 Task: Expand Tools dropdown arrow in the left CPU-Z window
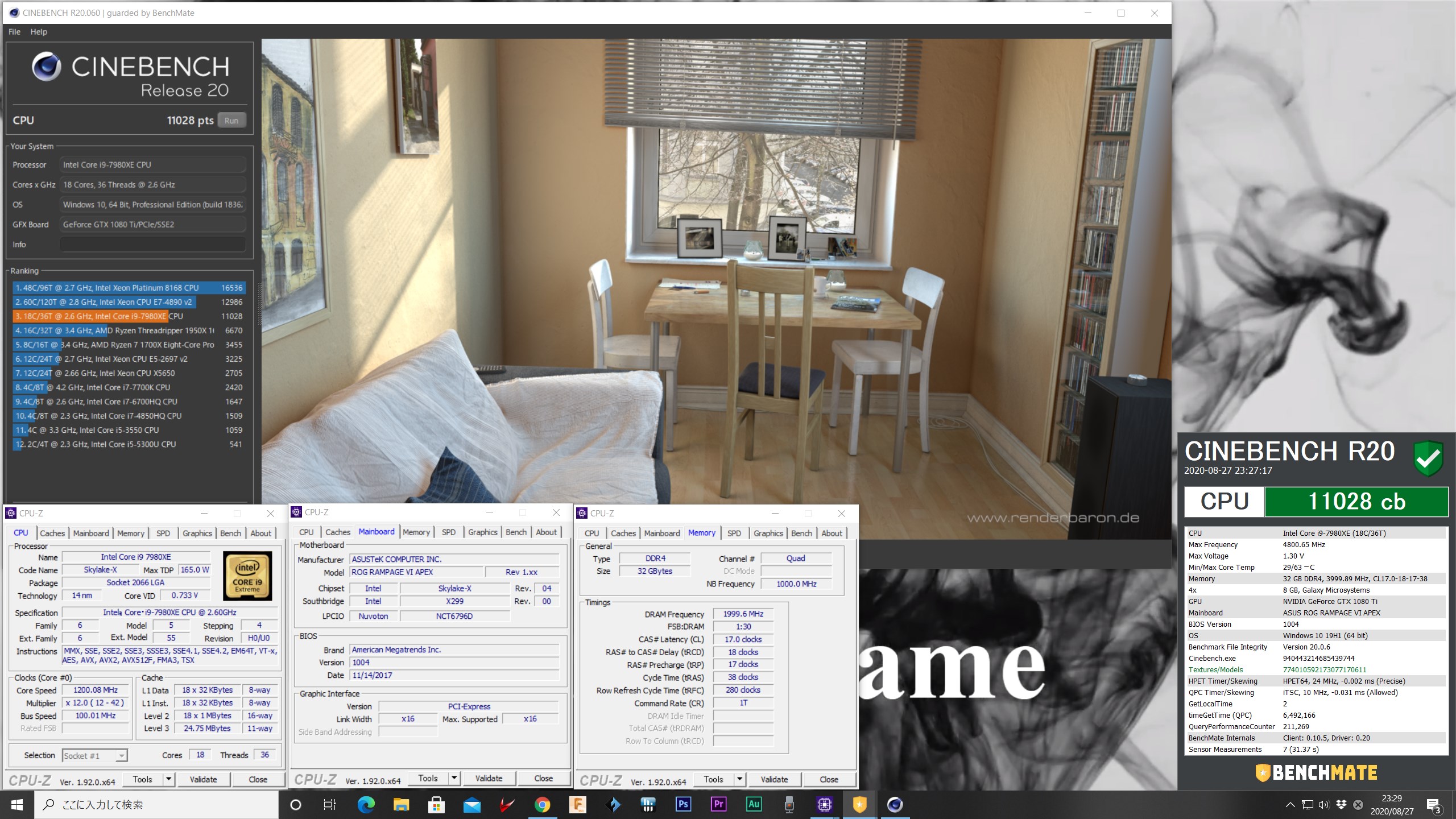point(169,779)
